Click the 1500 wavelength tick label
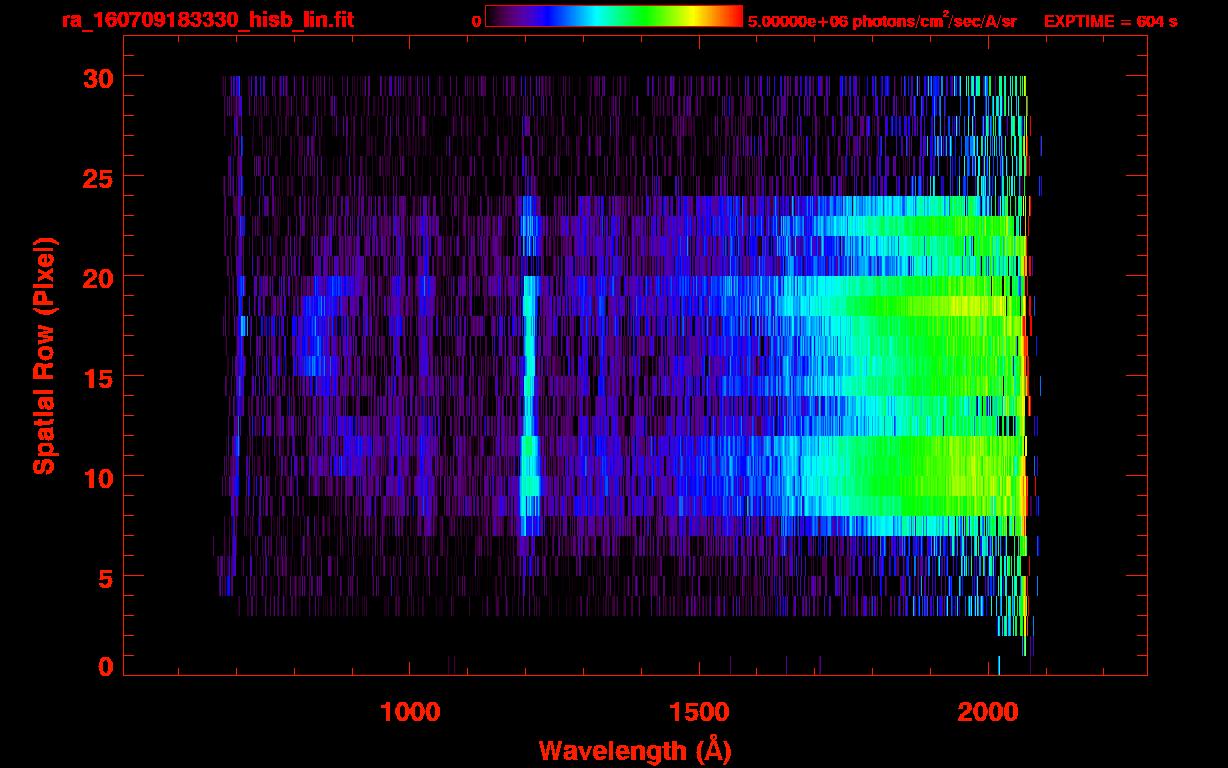 point(699,713)
